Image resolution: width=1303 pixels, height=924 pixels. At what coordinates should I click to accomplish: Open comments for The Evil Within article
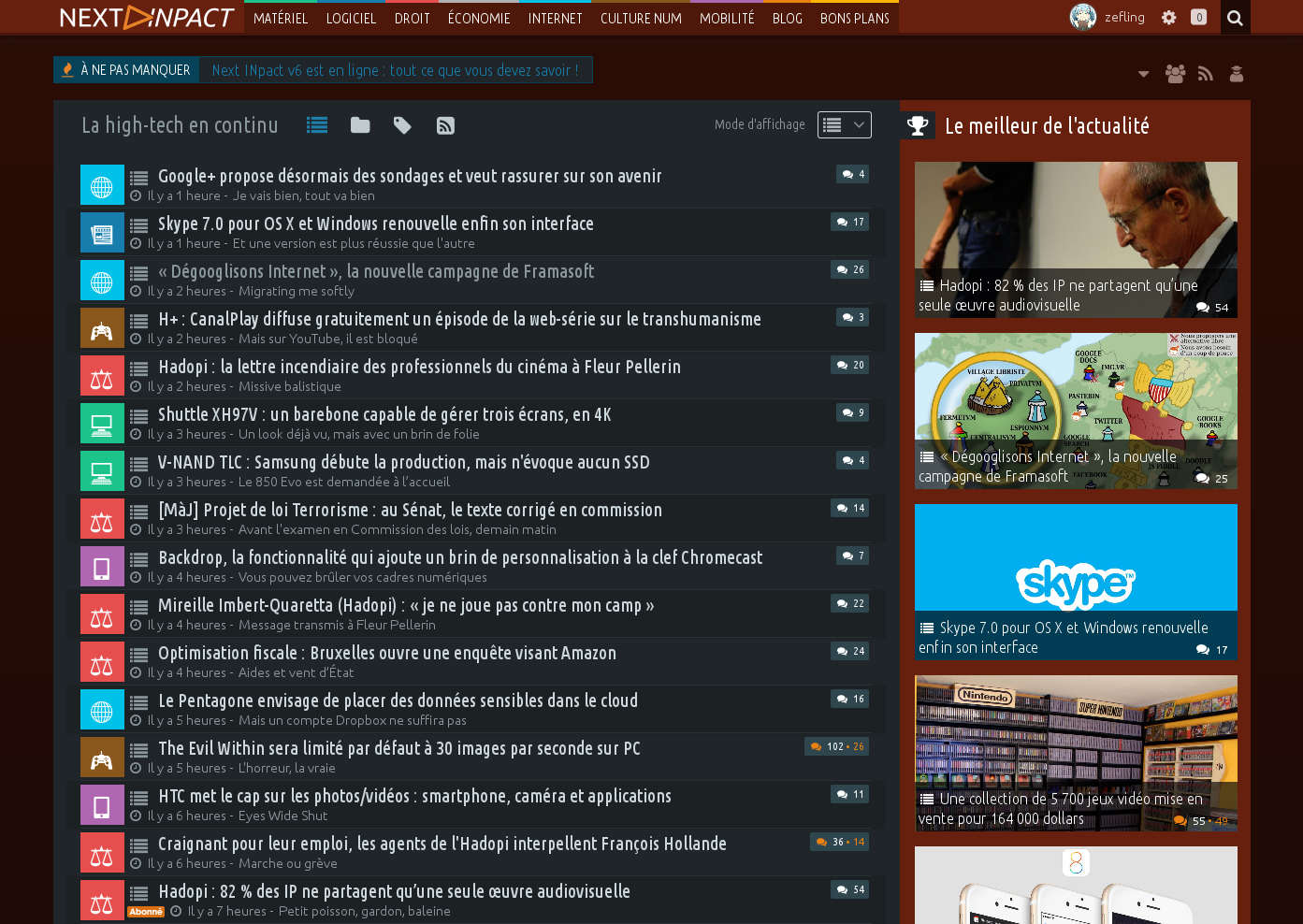837,746
